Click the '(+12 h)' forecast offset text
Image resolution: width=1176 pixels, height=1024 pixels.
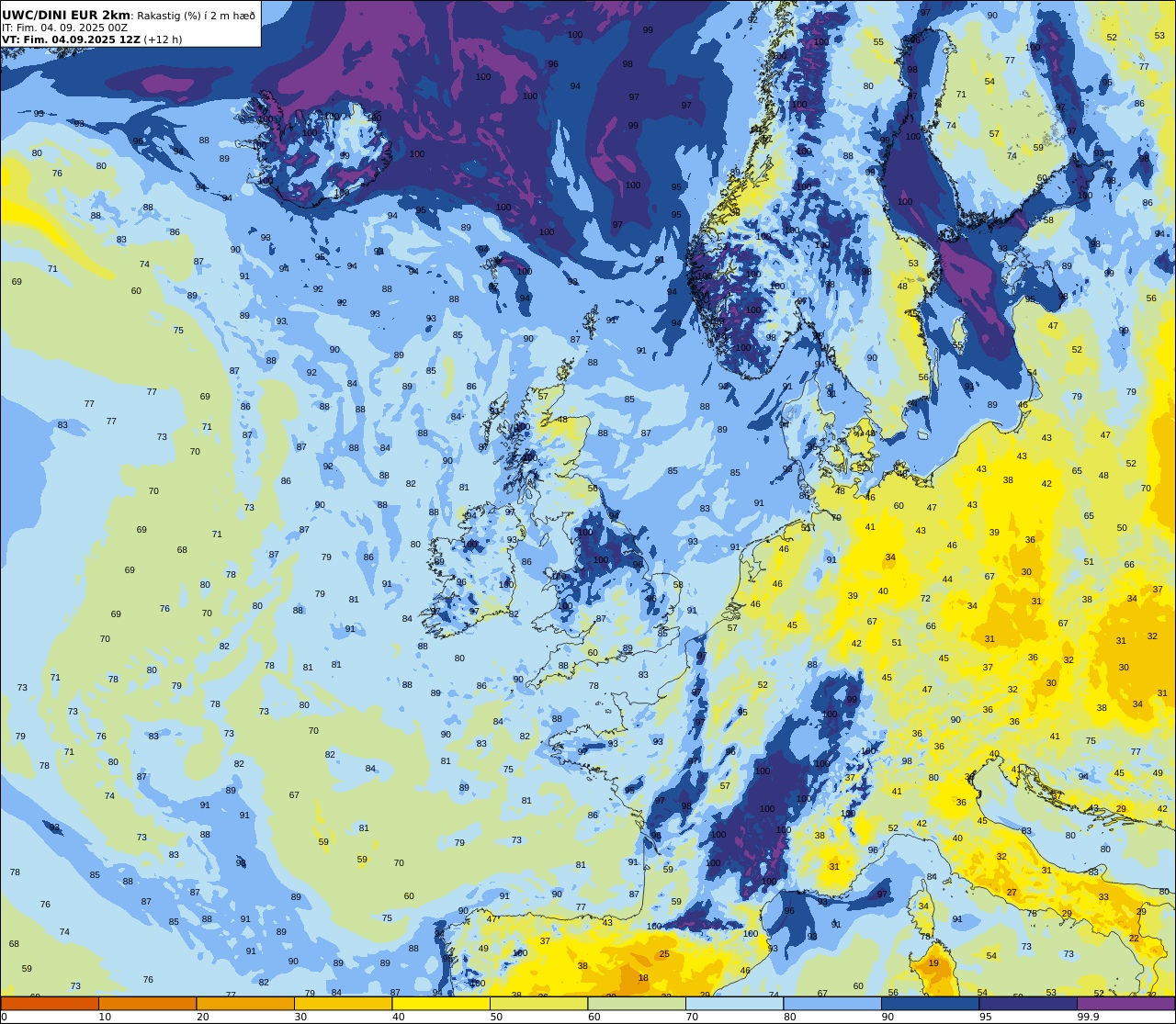(163, 39)
